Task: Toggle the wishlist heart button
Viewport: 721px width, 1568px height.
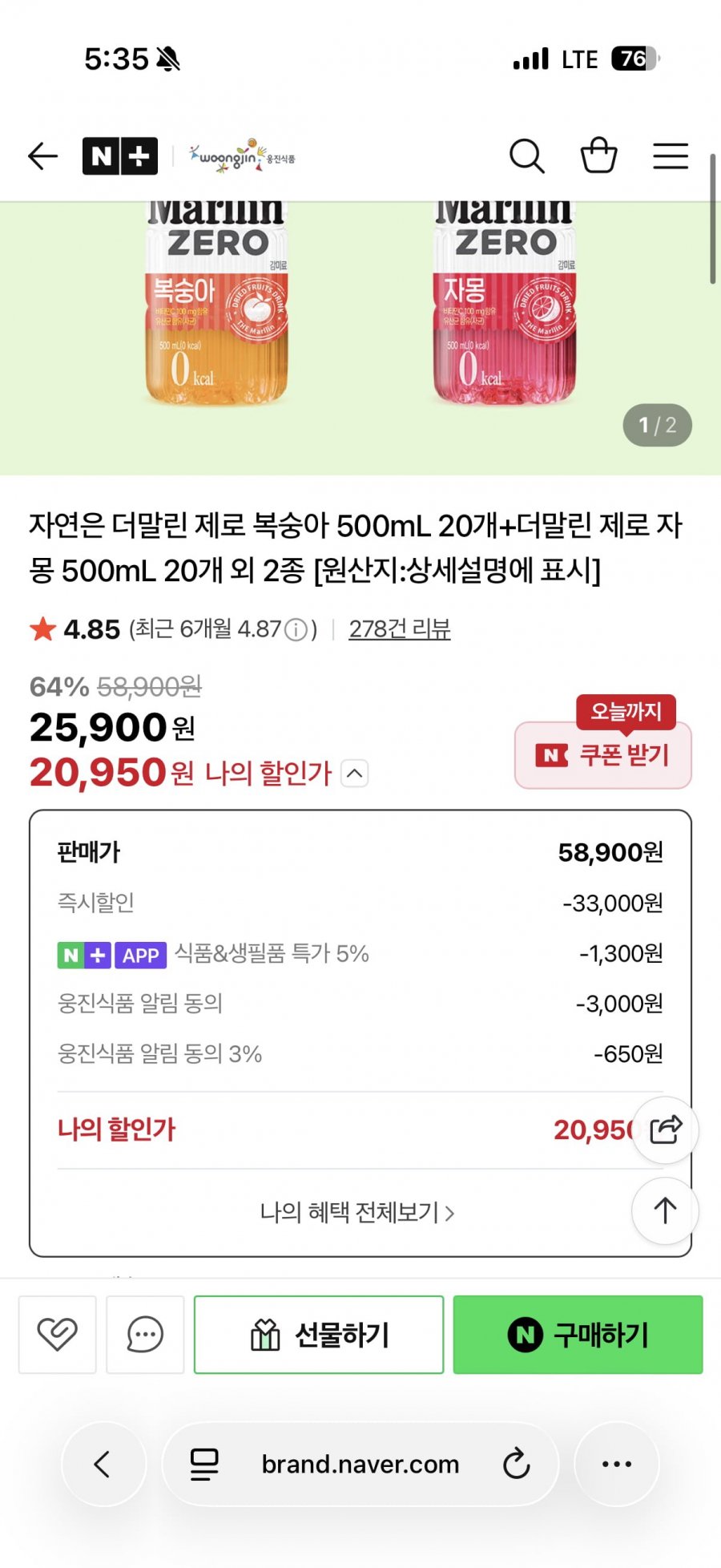Action: click(x=58, y=1335)
